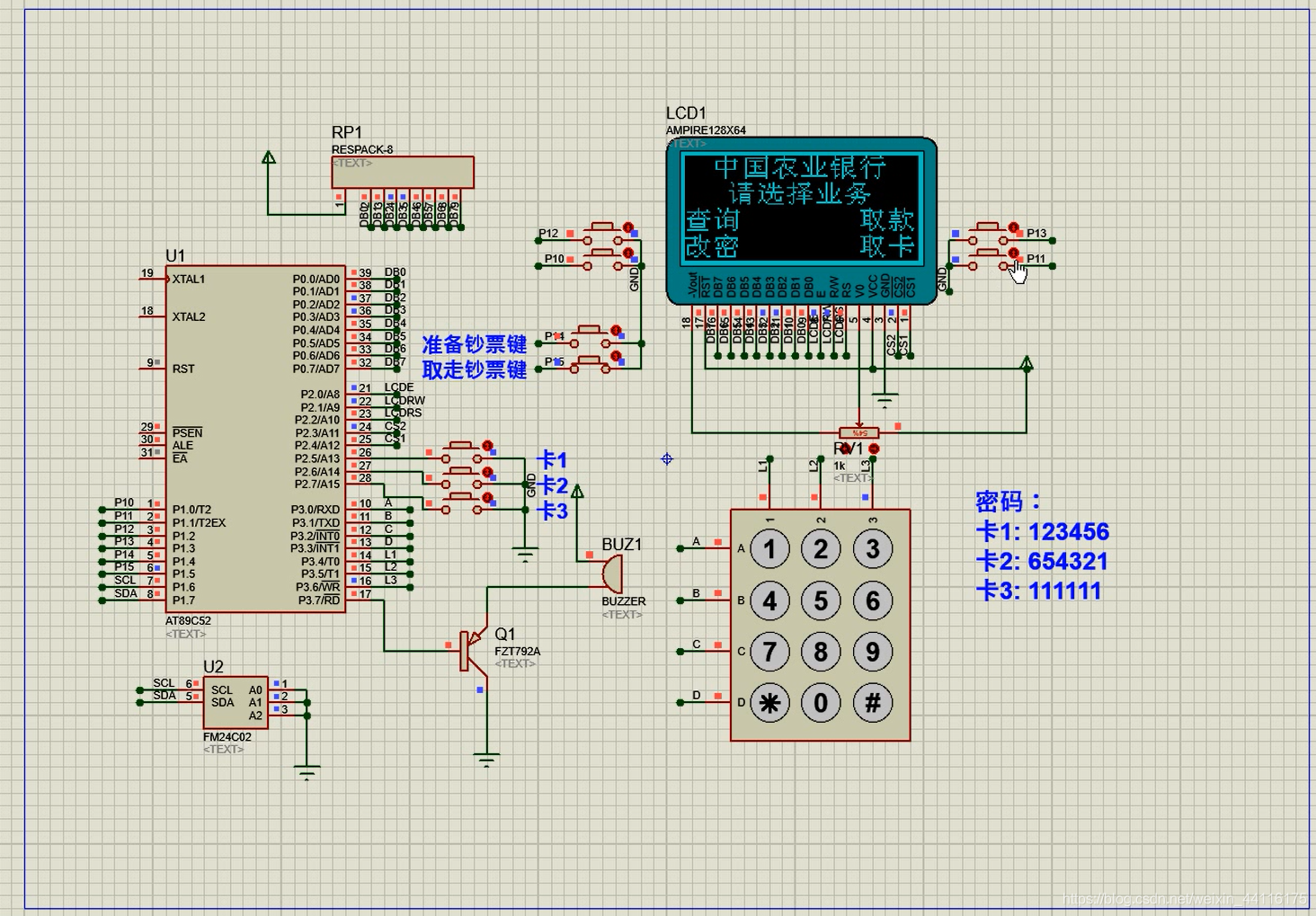Click the keypad asterisk key
The width and height of the screenshot is (1316, 916).
(x=769, y=703)
